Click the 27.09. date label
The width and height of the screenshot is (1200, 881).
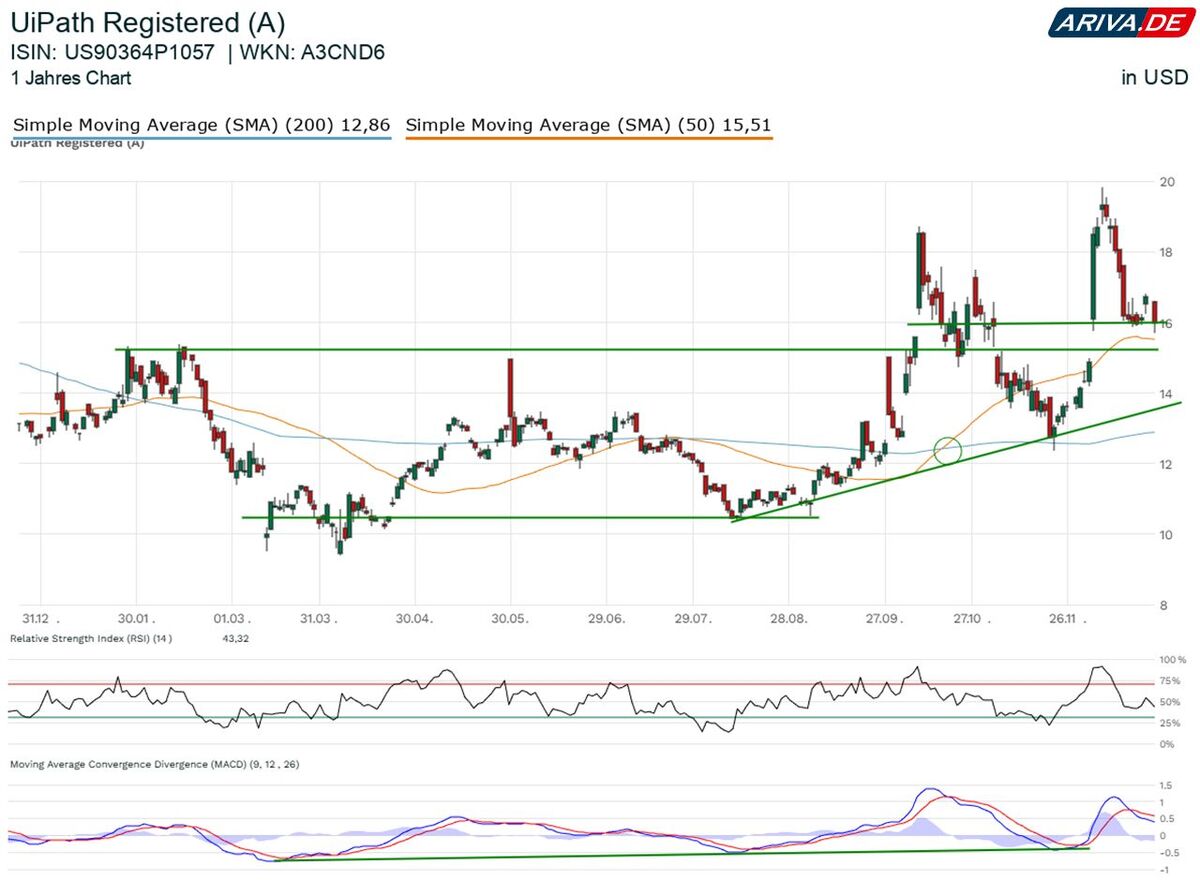[884, 620]
